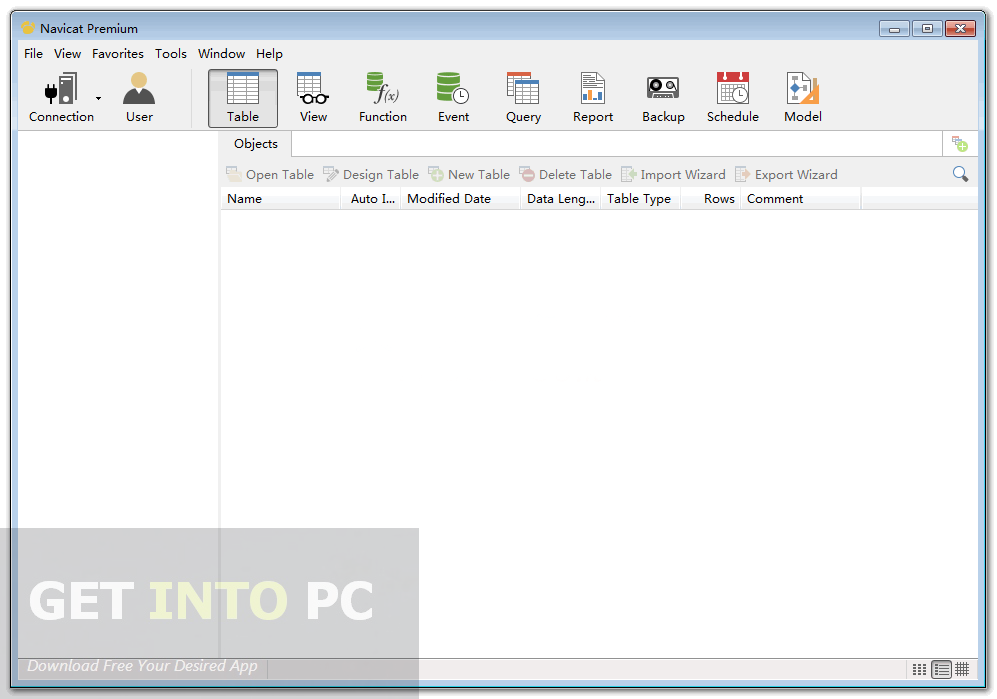The width and height of the screenshot is (997, 699).
Task: Sort by the Name column header
Action: 280,198
